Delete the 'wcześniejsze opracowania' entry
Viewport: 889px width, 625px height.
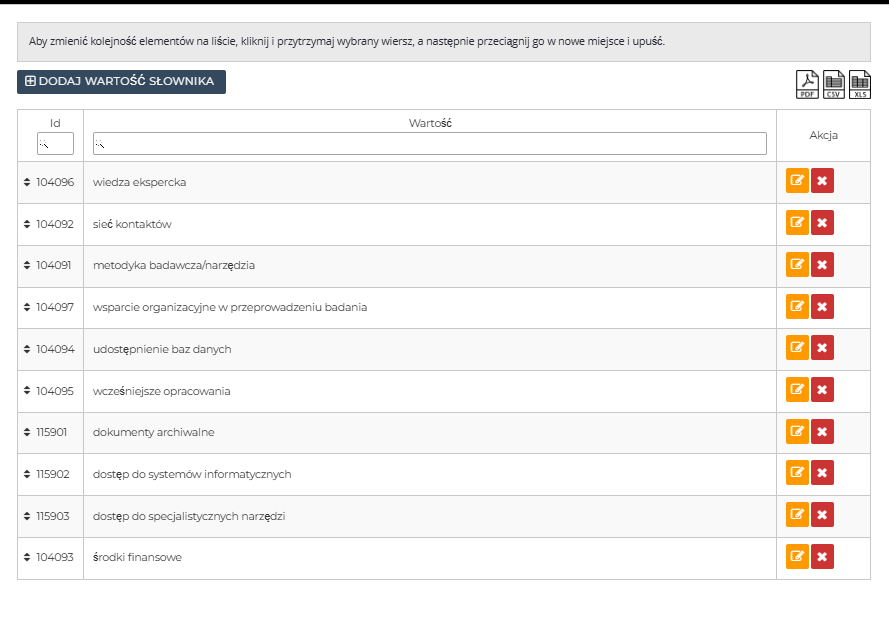[x=822, y=390]
